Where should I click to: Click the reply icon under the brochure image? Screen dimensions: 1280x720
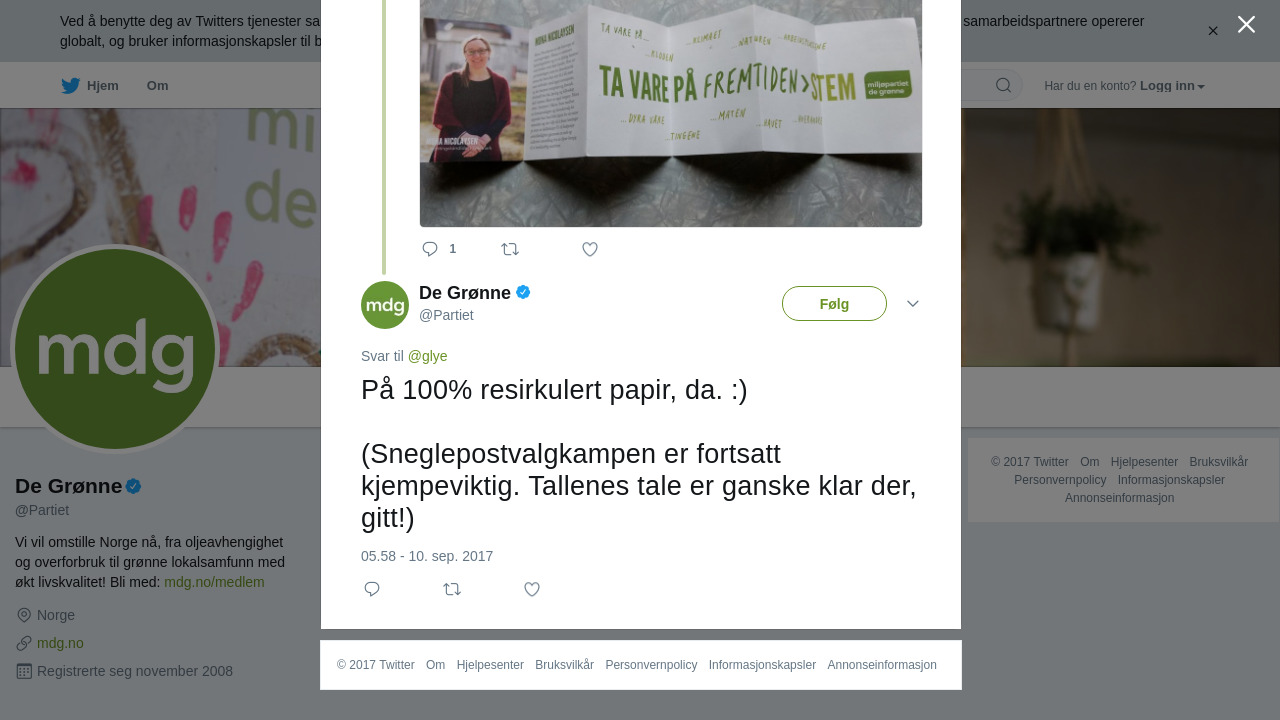tap(430, 249)
